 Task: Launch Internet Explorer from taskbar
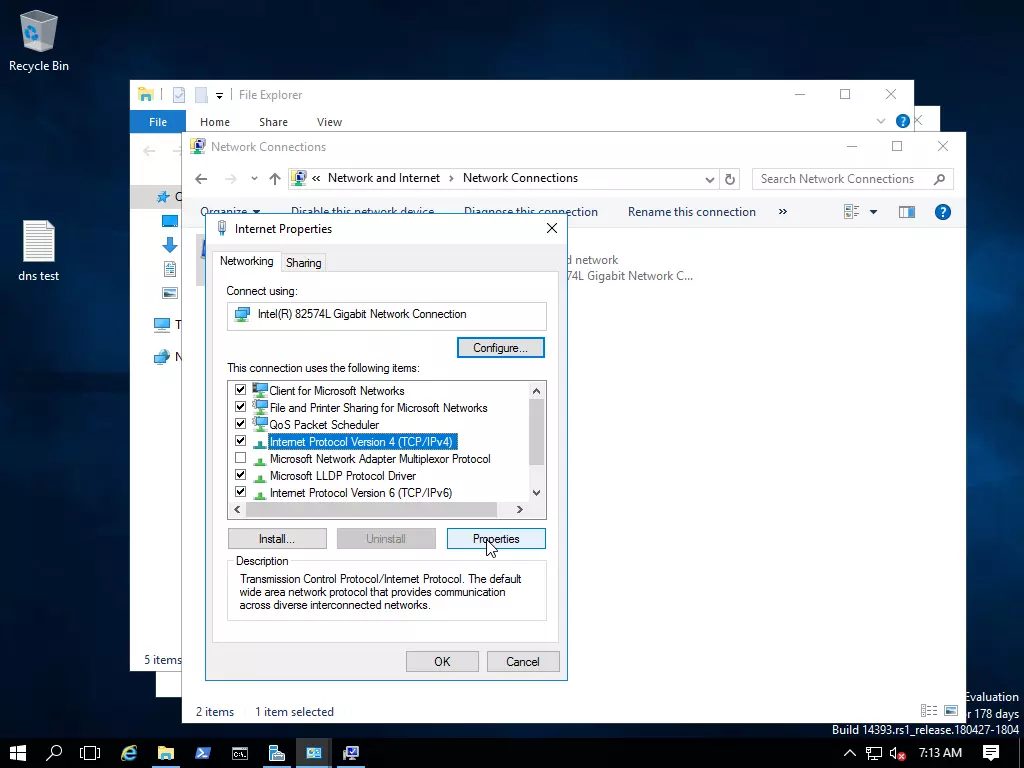[x=129, y=753]
